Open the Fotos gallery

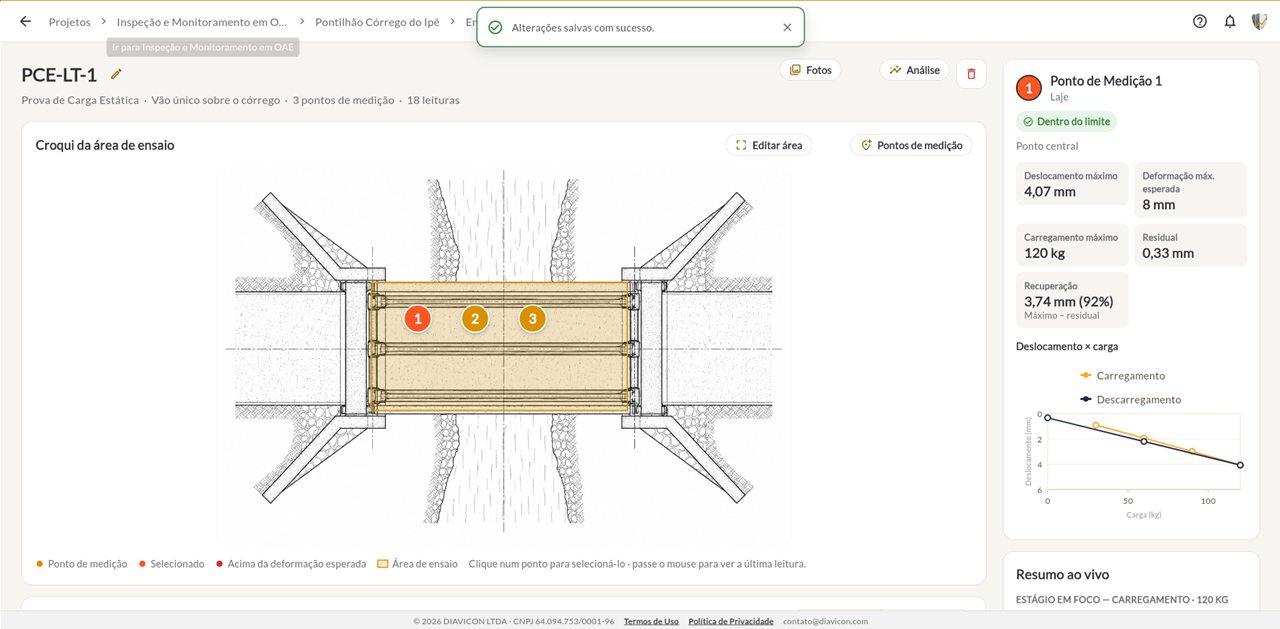(810, 70)
